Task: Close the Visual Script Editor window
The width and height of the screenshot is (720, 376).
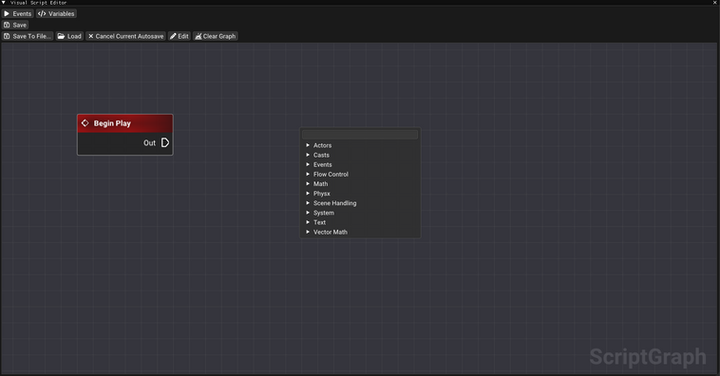Action: coord(715,3)
